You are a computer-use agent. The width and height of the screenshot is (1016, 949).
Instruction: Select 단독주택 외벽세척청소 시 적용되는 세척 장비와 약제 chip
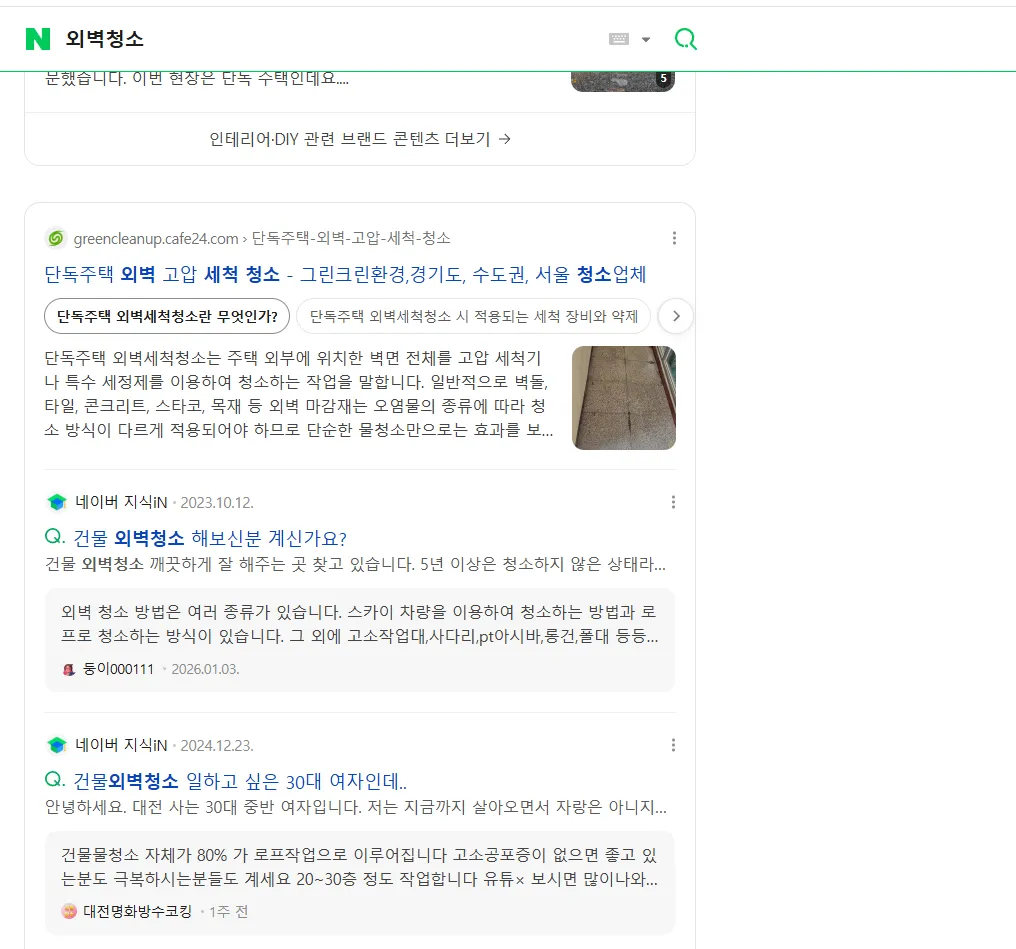click(474, 316)
